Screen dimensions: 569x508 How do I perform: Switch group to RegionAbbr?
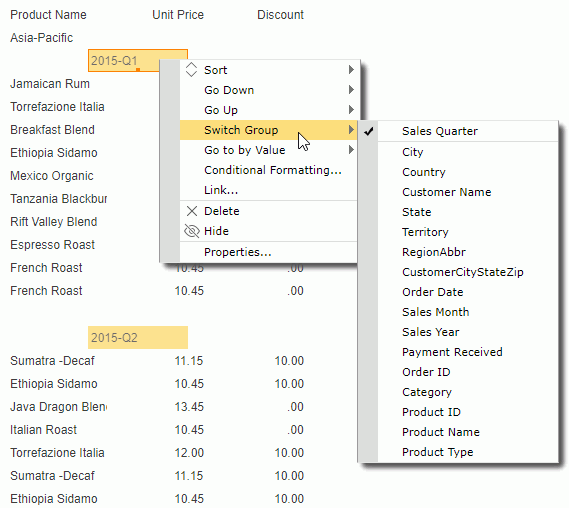[x=468, y=252]
